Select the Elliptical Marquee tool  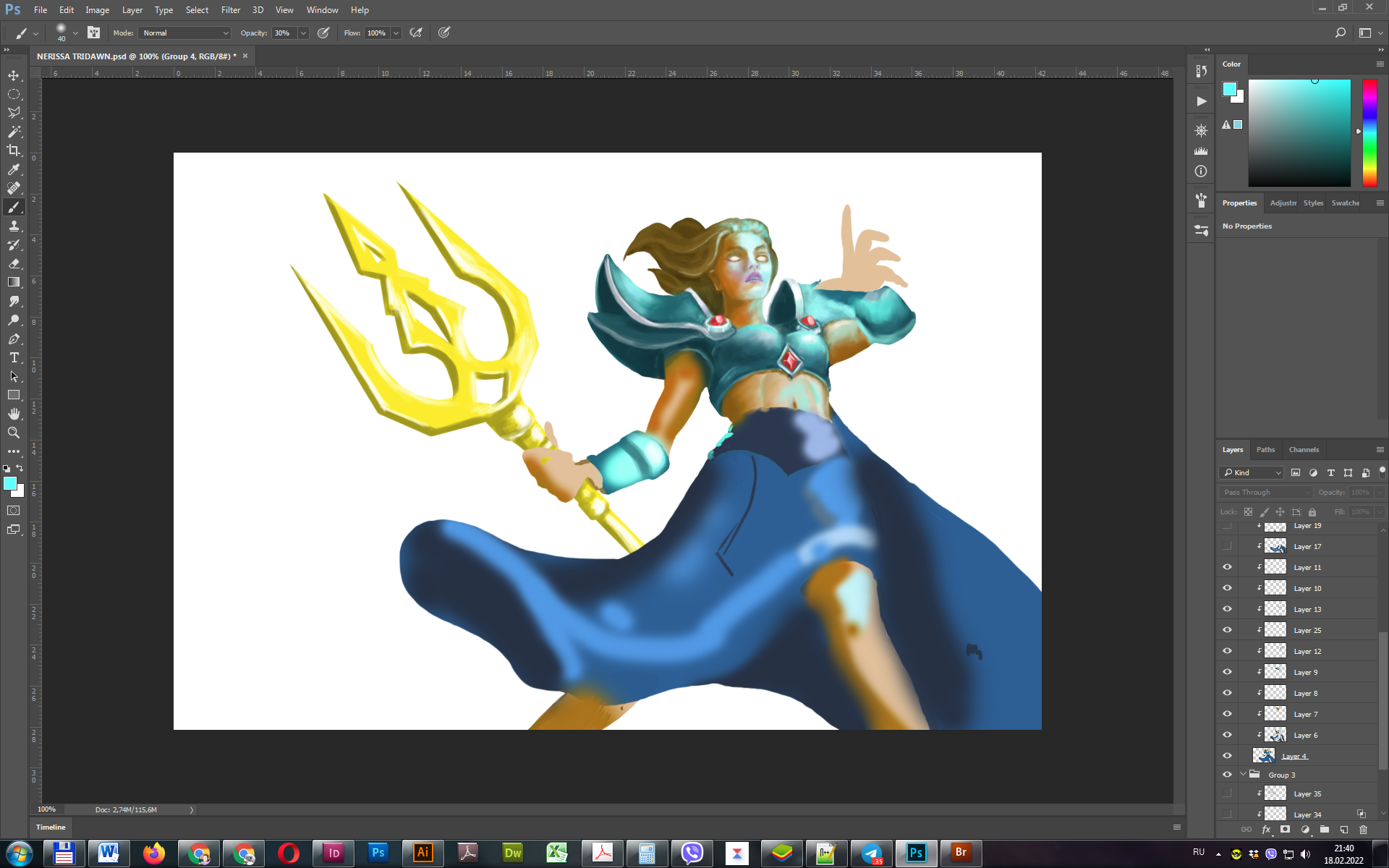pyautogui.click(x=14, y=94)
